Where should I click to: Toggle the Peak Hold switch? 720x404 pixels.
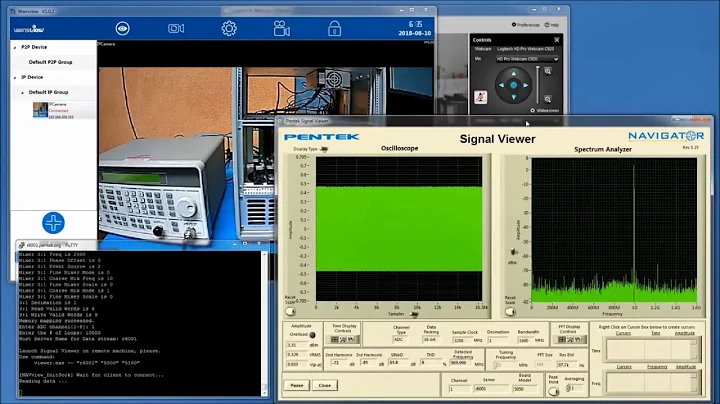pyautogui.click(x=554, y=391)
